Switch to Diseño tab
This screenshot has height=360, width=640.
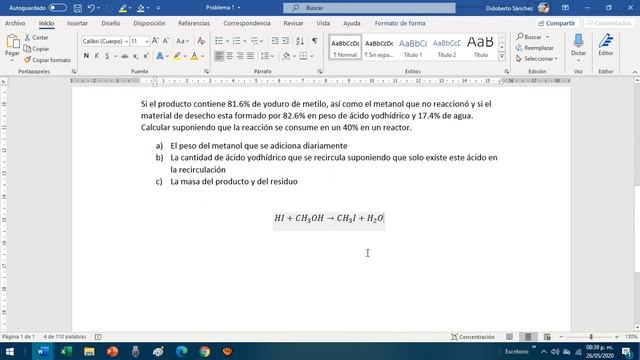(111, 23)
